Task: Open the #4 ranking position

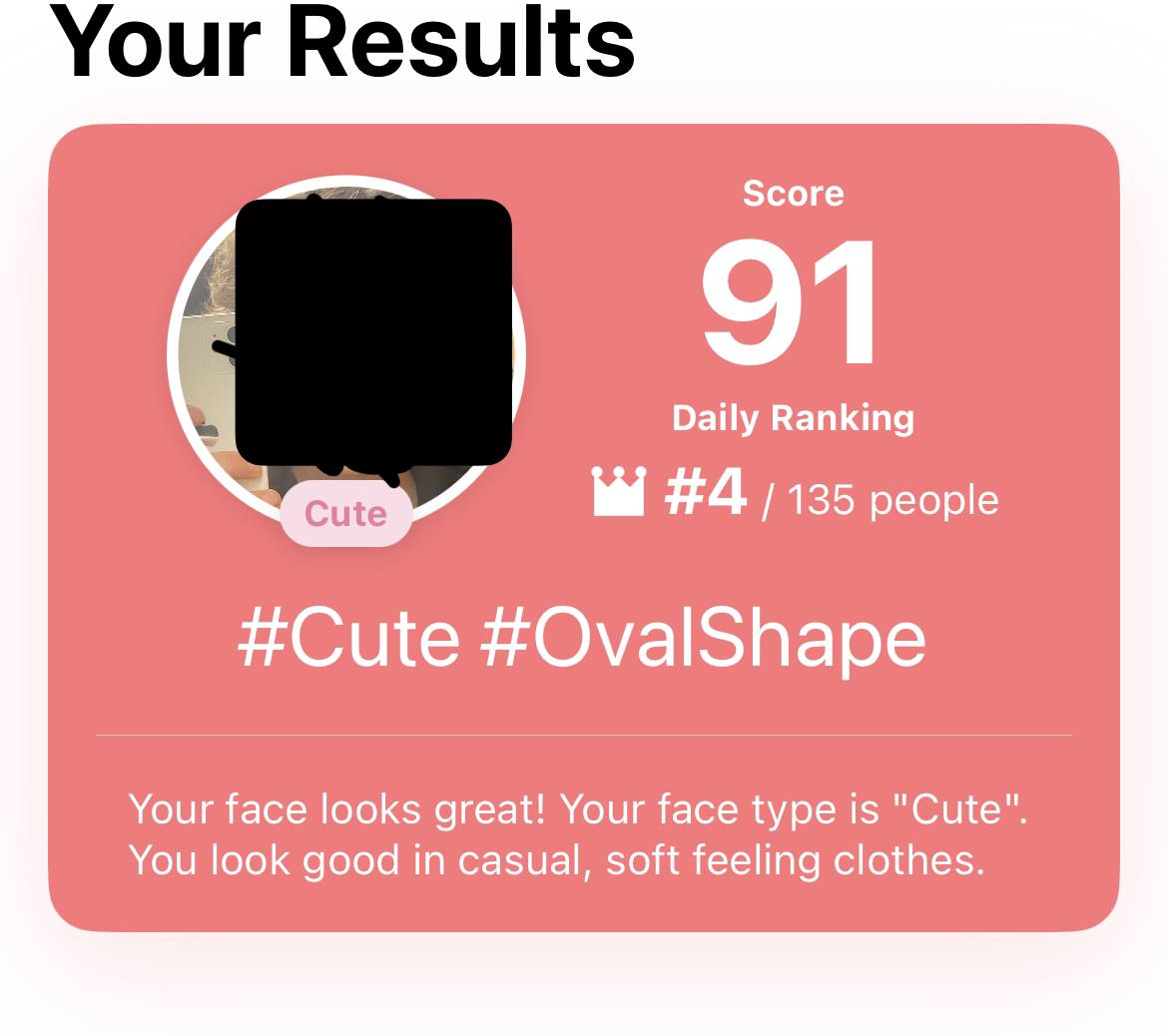Action: point(706,491)
